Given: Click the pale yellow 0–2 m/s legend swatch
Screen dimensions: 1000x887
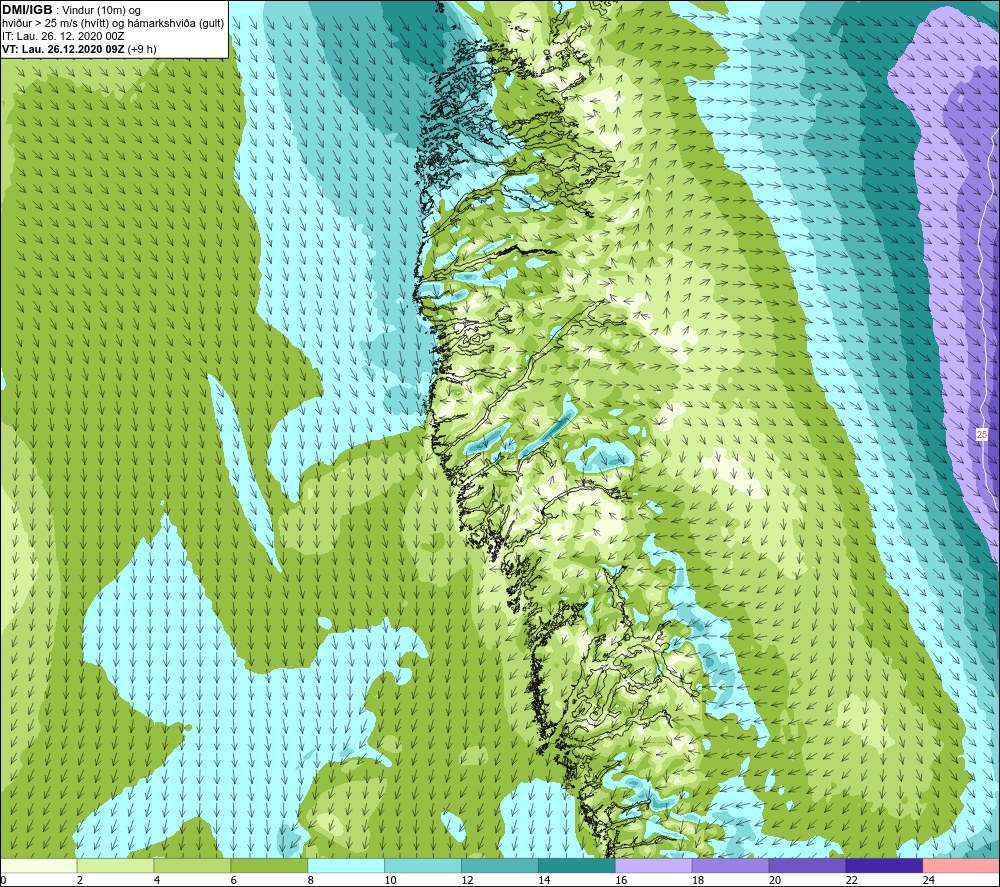Looking at the screenshot, I should coord(39,866).
